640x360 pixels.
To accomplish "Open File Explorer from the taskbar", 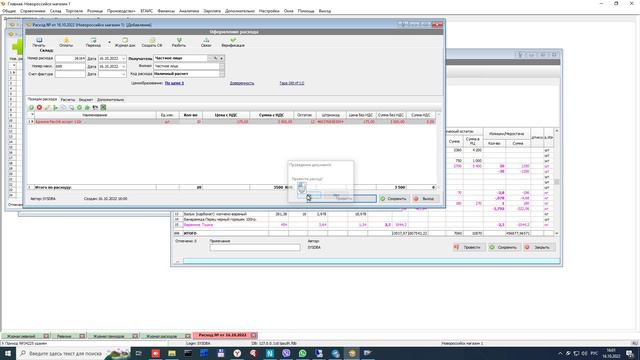I will [172, 353].
